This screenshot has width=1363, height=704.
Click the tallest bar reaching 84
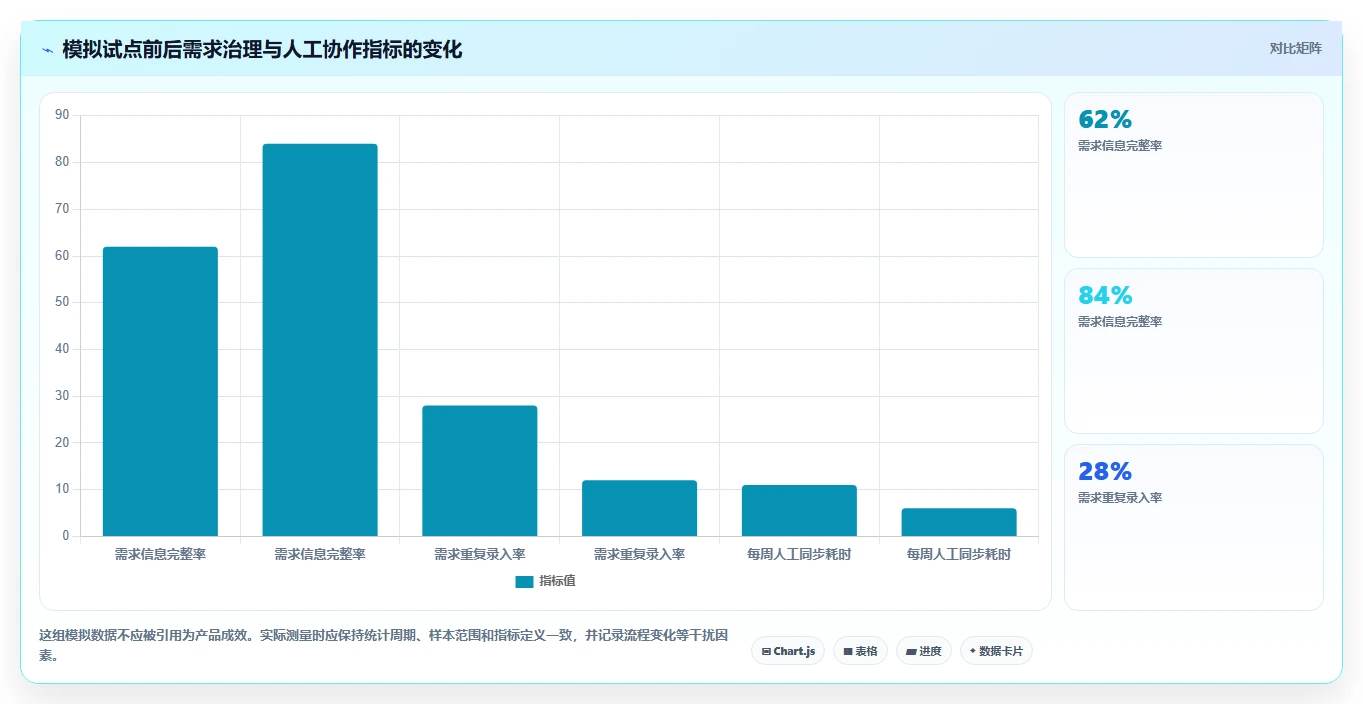[x=320, y=340]
